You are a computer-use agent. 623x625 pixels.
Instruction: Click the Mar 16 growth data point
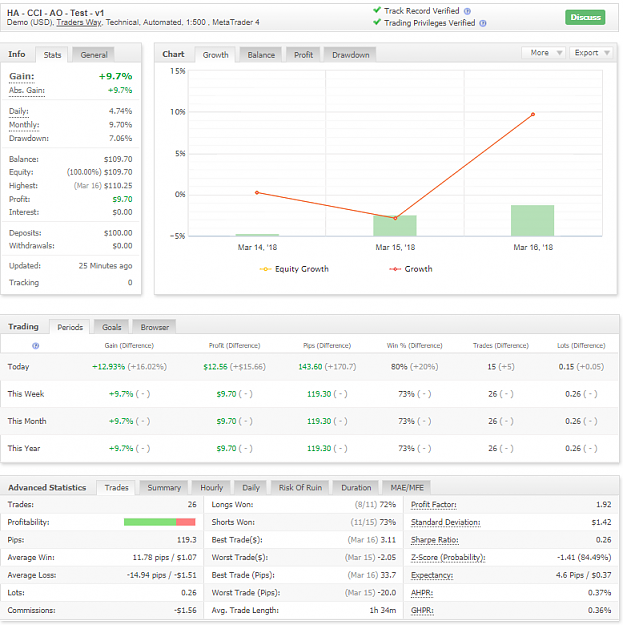[x=533, y=114]
